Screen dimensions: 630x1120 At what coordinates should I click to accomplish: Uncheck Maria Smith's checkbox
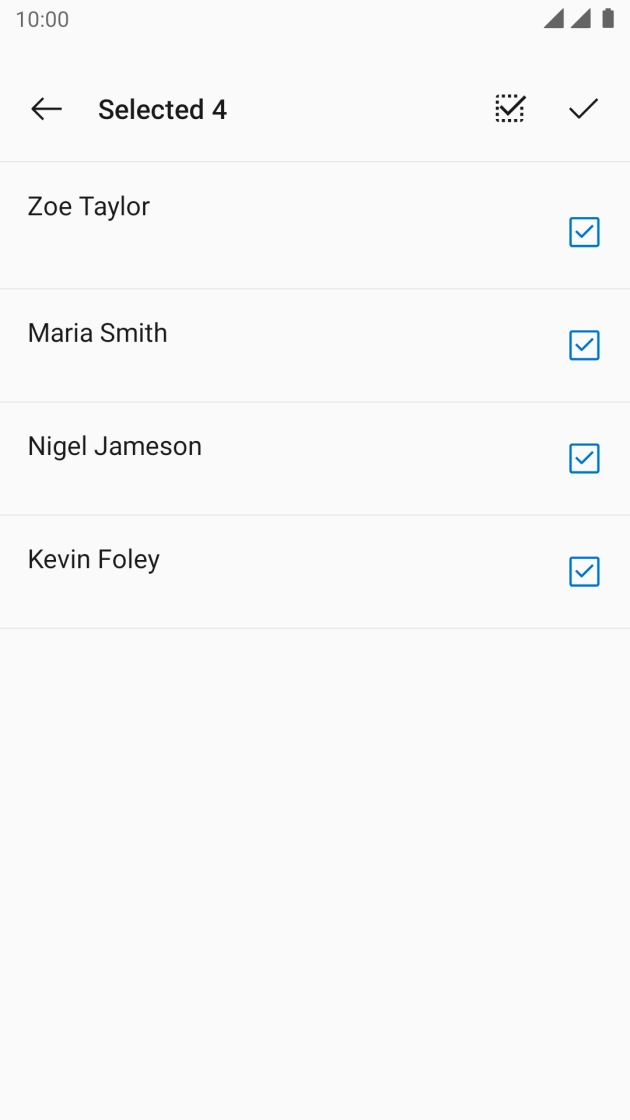[584, 345]
